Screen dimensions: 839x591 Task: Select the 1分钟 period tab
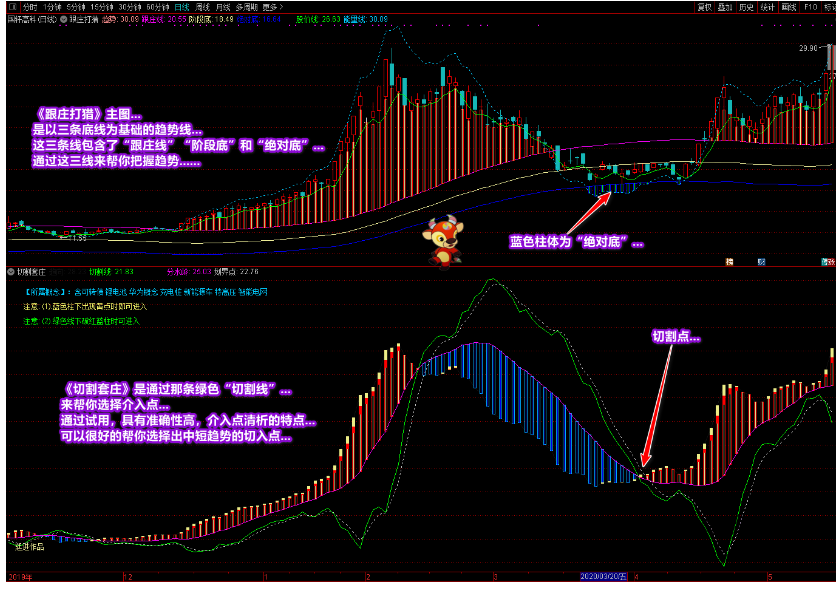[x=51, y=6]
